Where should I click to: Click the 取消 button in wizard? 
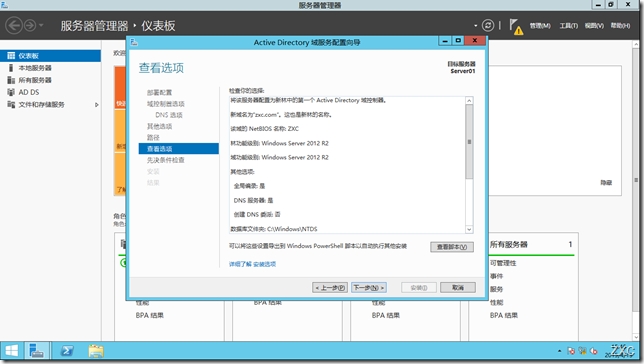[x=458, y=288]
